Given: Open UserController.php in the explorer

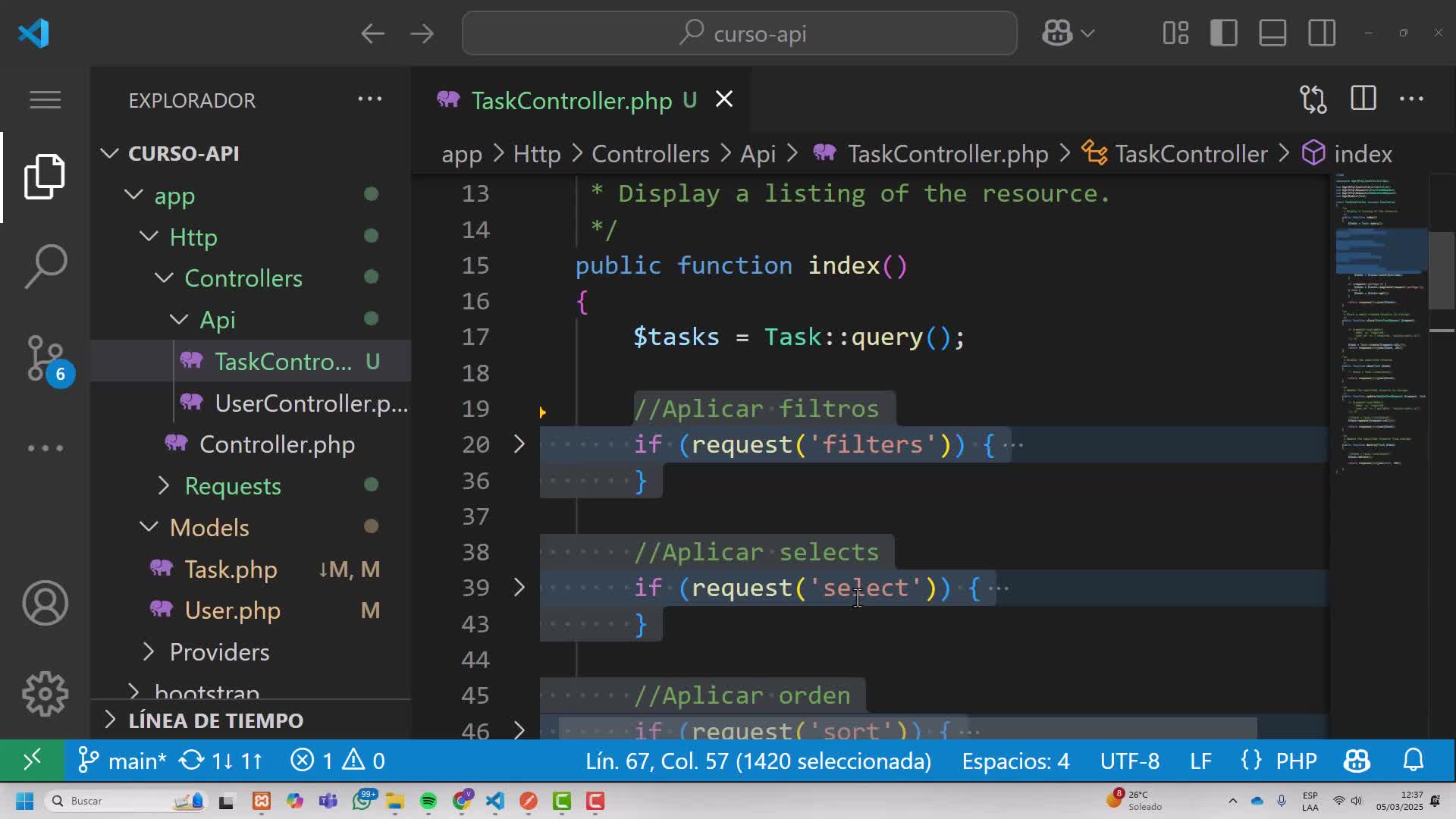Looking at the screenshot, I should tap(311, 403).
